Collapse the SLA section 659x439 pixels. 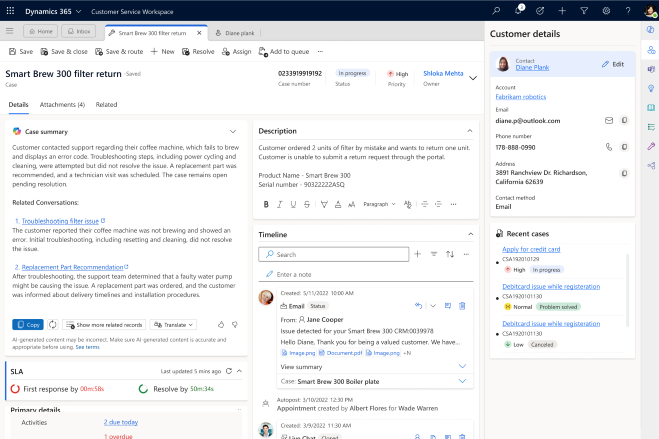pyautogui.click(x=240, y=371)
